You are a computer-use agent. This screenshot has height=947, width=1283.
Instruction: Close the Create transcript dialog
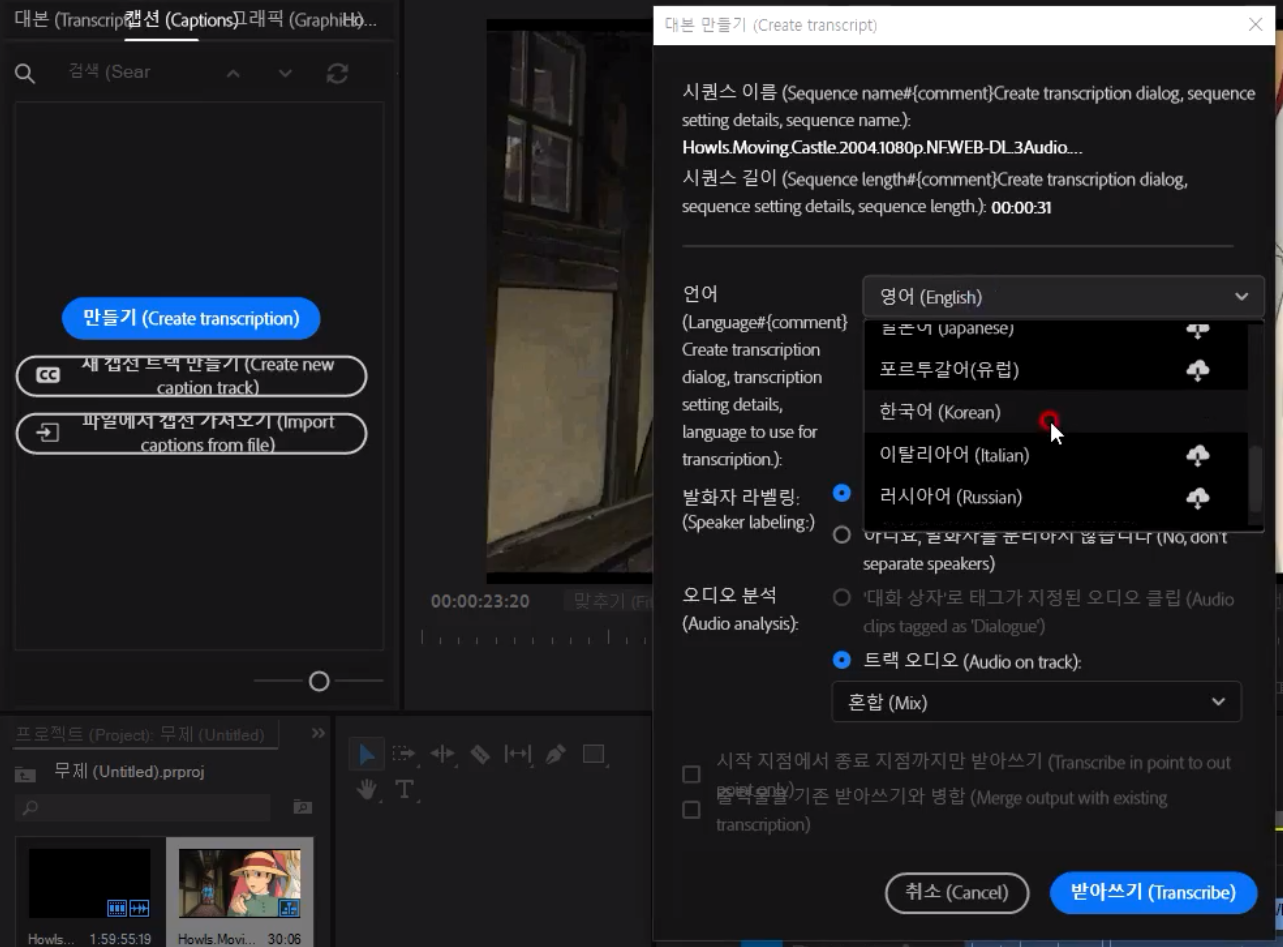pos(1256,24)
